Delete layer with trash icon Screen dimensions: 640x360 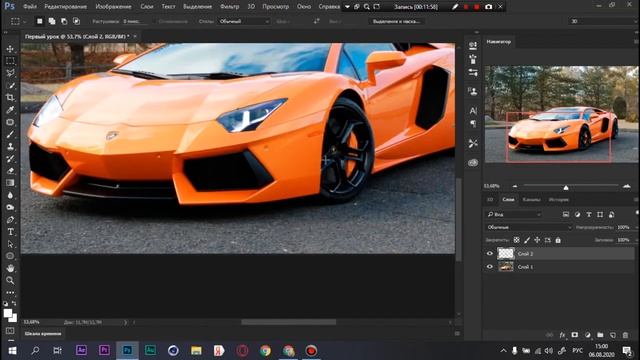point(625,335)
